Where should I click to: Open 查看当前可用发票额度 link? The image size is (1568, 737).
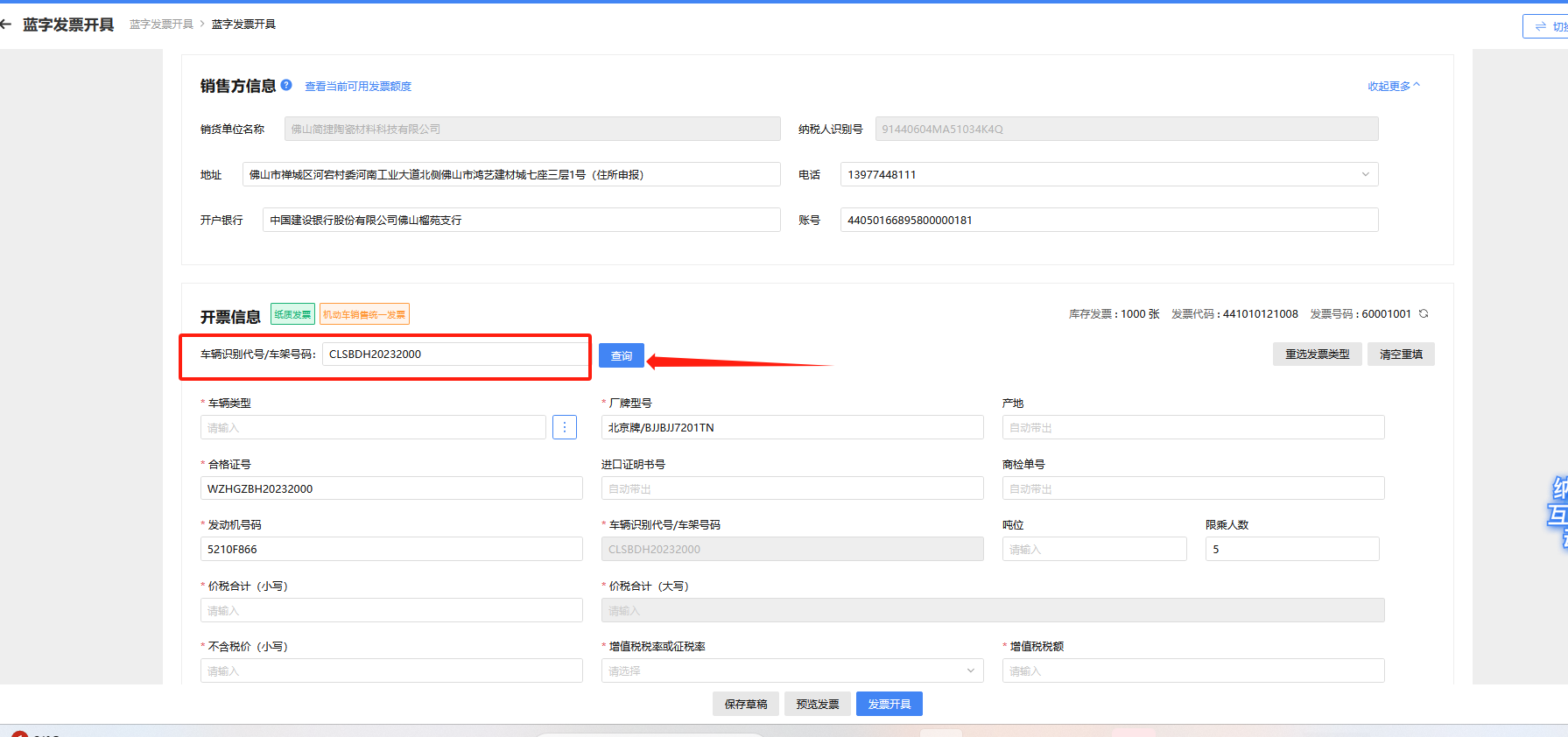(x=358, y=86)
